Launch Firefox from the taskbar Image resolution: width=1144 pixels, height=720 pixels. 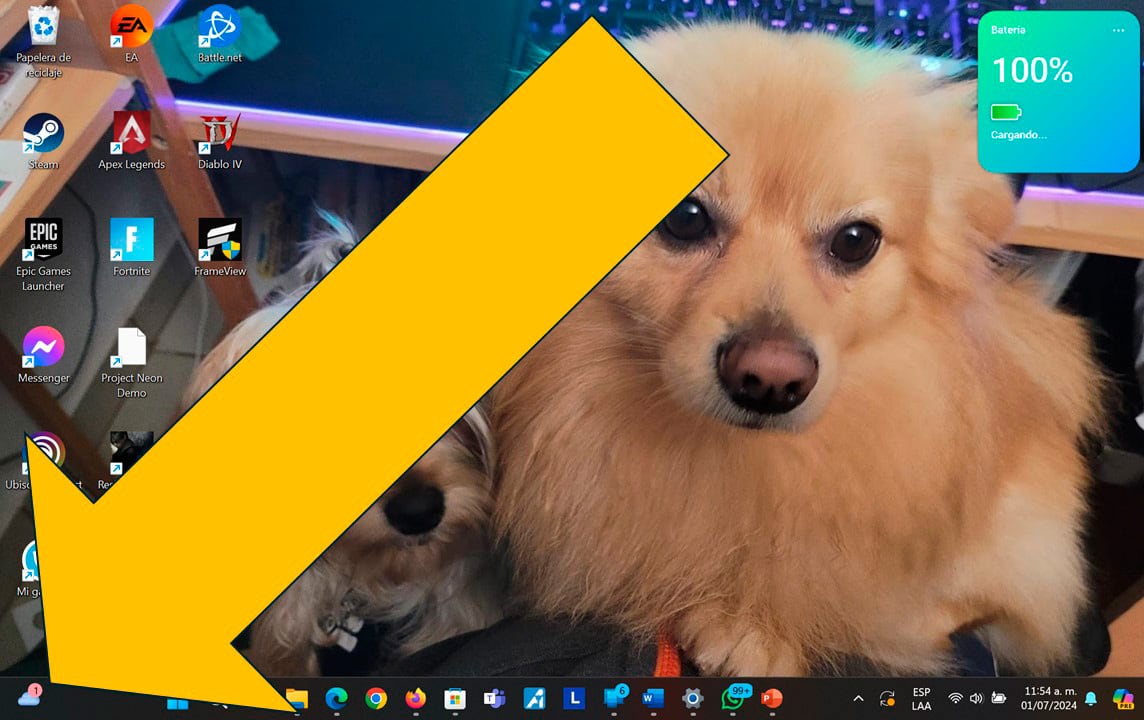[x=415, y=698]
